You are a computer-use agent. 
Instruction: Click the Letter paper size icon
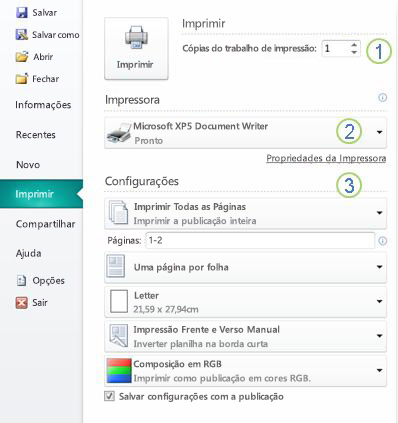[x=119, y=301]
